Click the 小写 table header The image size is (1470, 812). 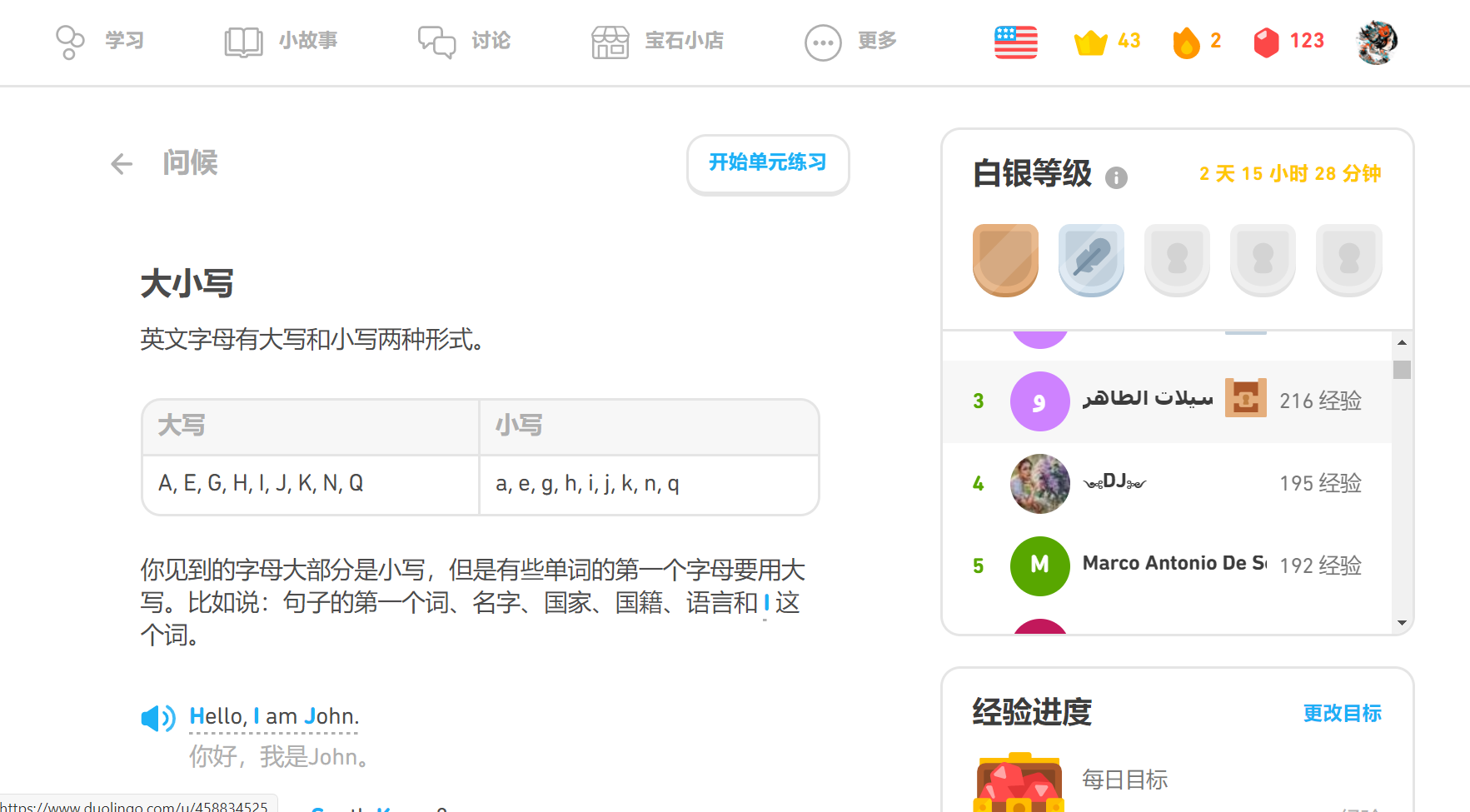[648, 426]
